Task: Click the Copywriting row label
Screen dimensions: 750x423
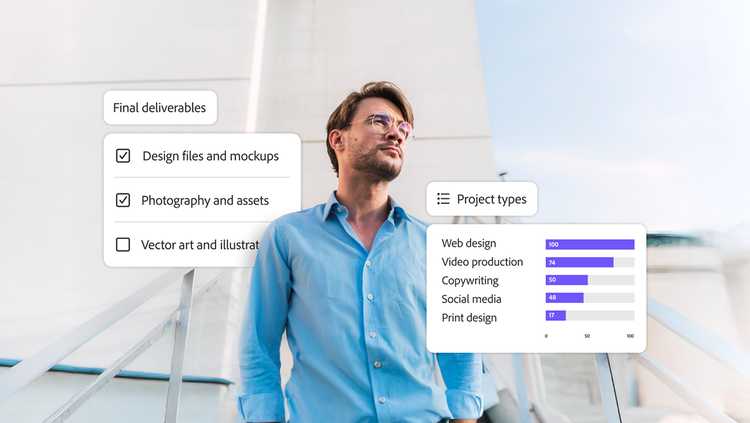Action: click(x=470, y=281)
